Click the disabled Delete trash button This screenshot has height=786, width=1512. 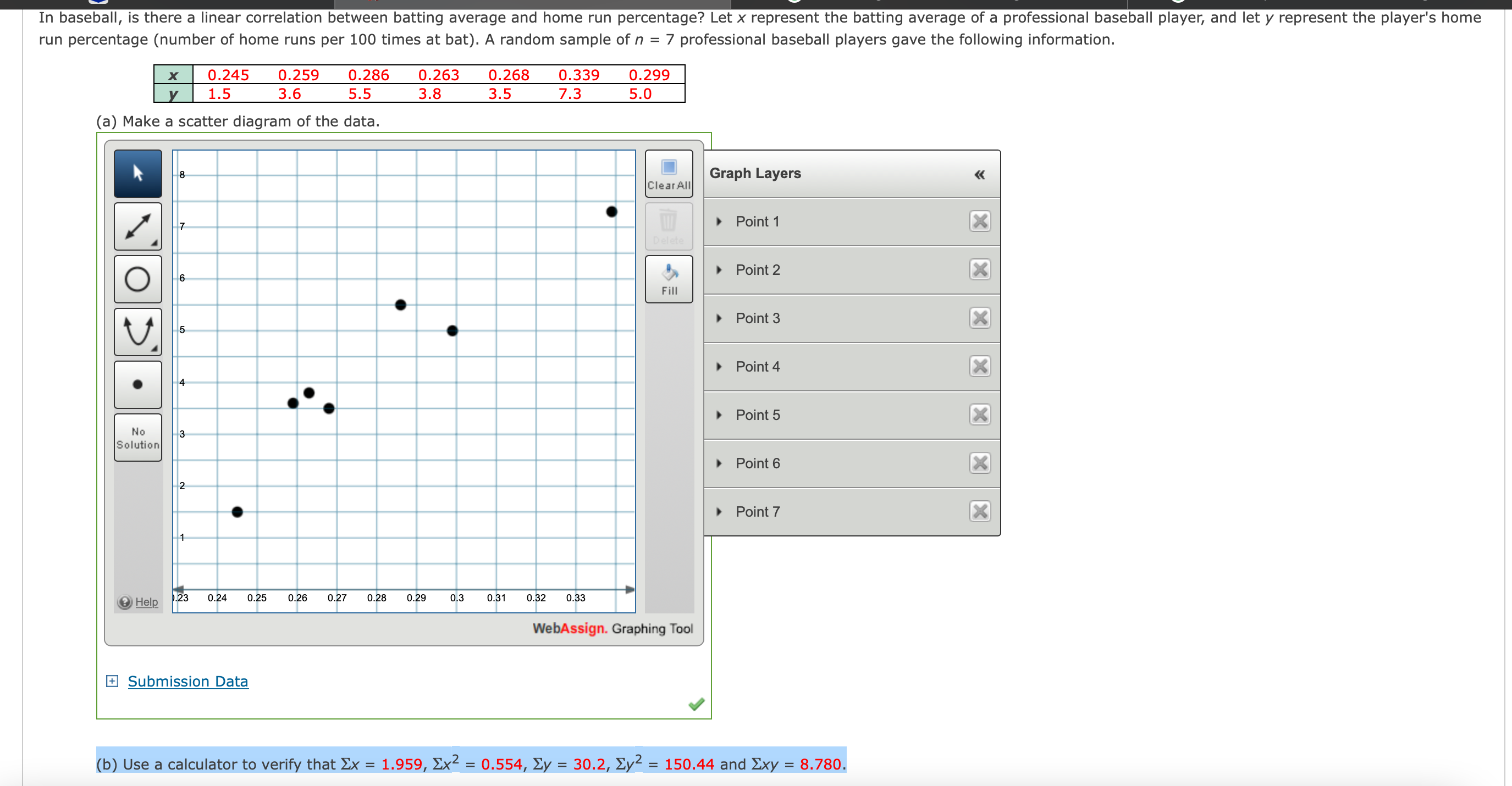(669, 226)
